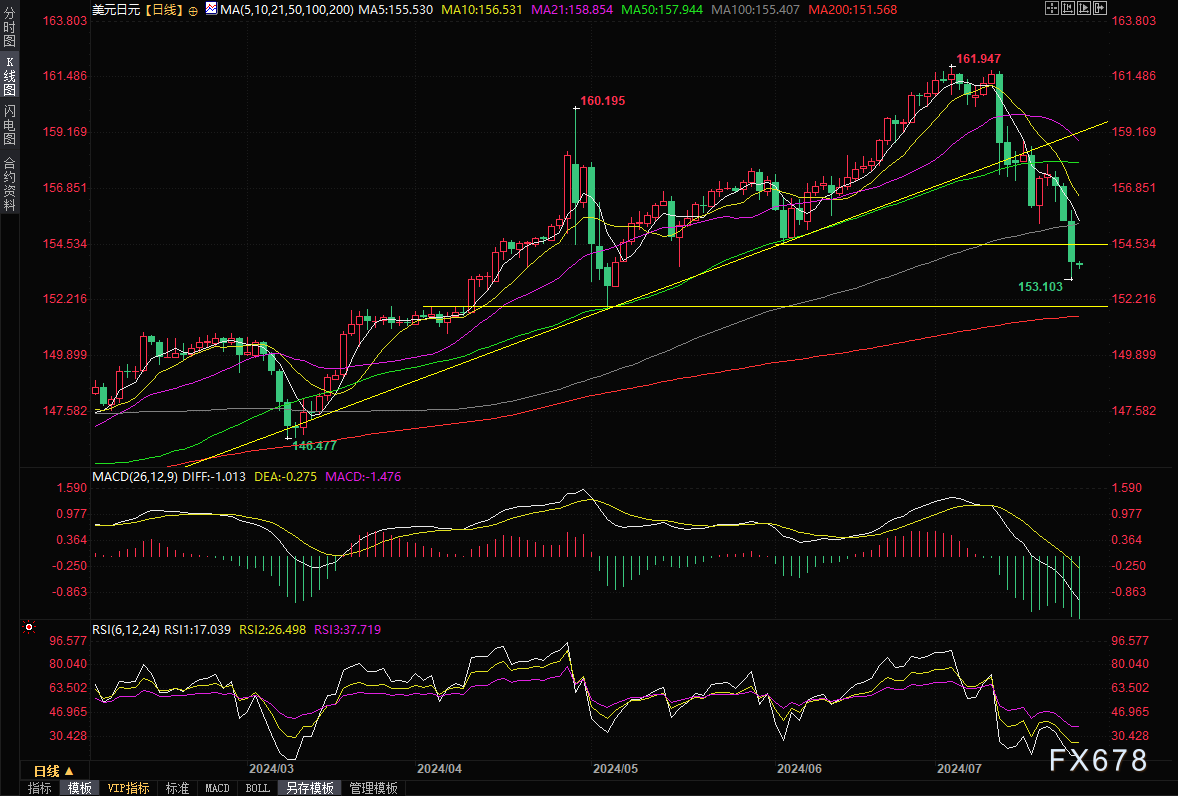Click the 153.103 low price label
Screen dimensions: 1178x796
[1041, 287]
